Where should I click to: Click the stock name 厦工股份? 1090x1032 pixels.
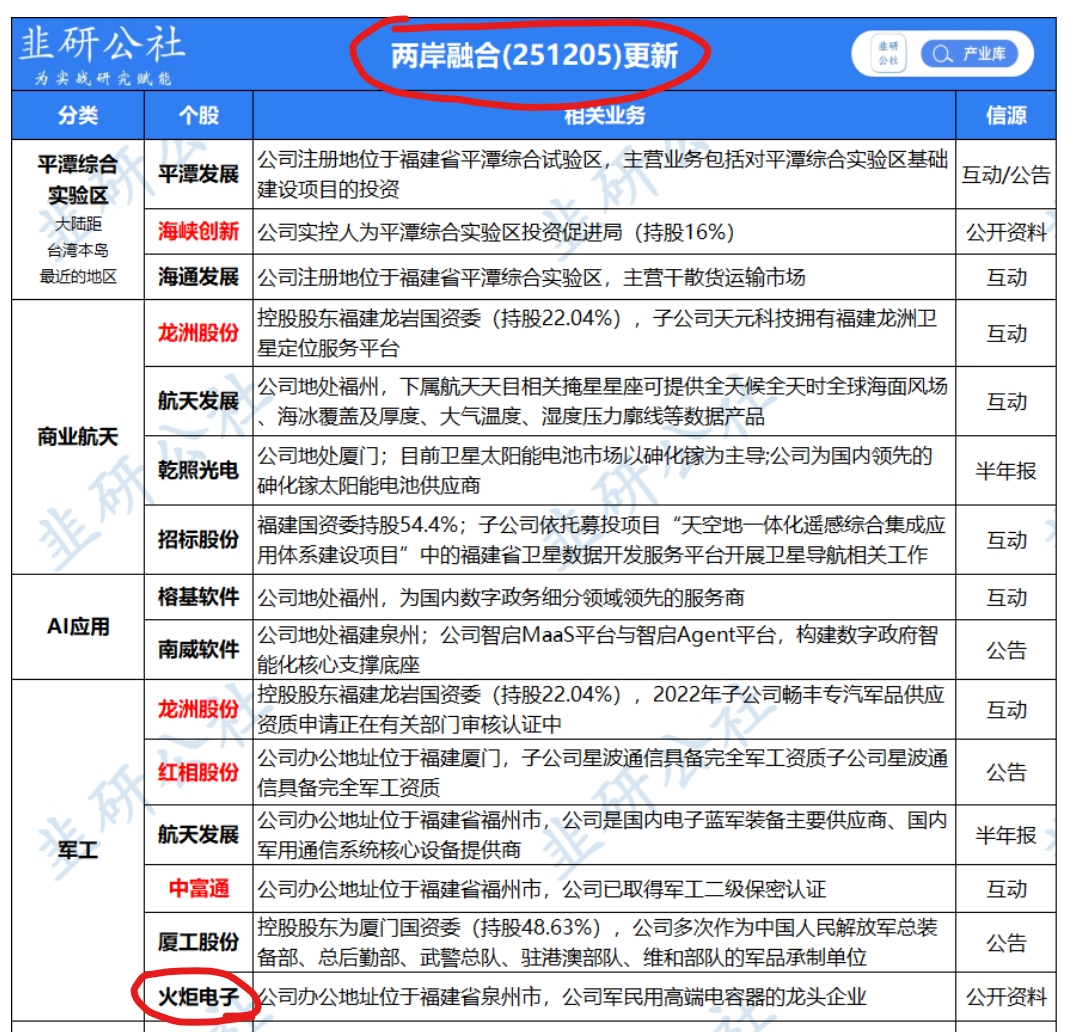tap(199, 942)
